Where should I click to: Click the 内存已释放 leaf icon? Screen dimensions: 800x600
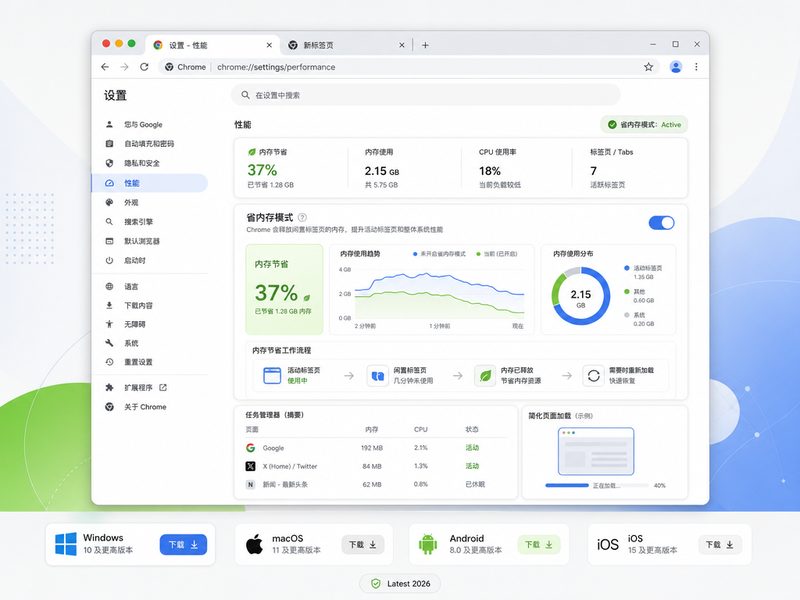(x=485, y=376)
